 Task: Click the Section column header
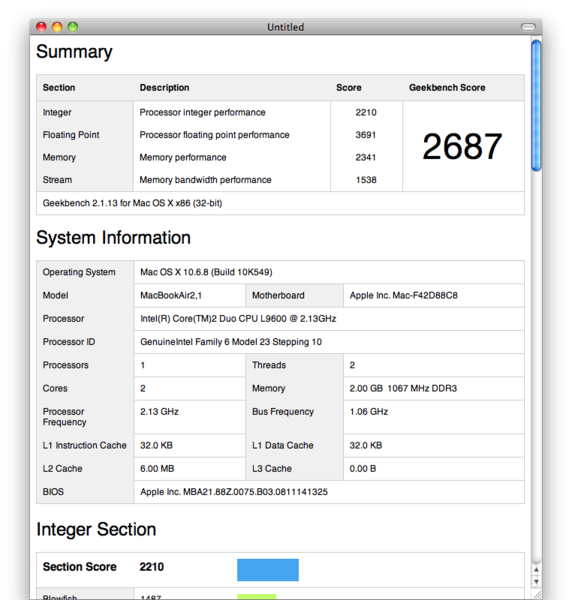click(x=59, y=88)
